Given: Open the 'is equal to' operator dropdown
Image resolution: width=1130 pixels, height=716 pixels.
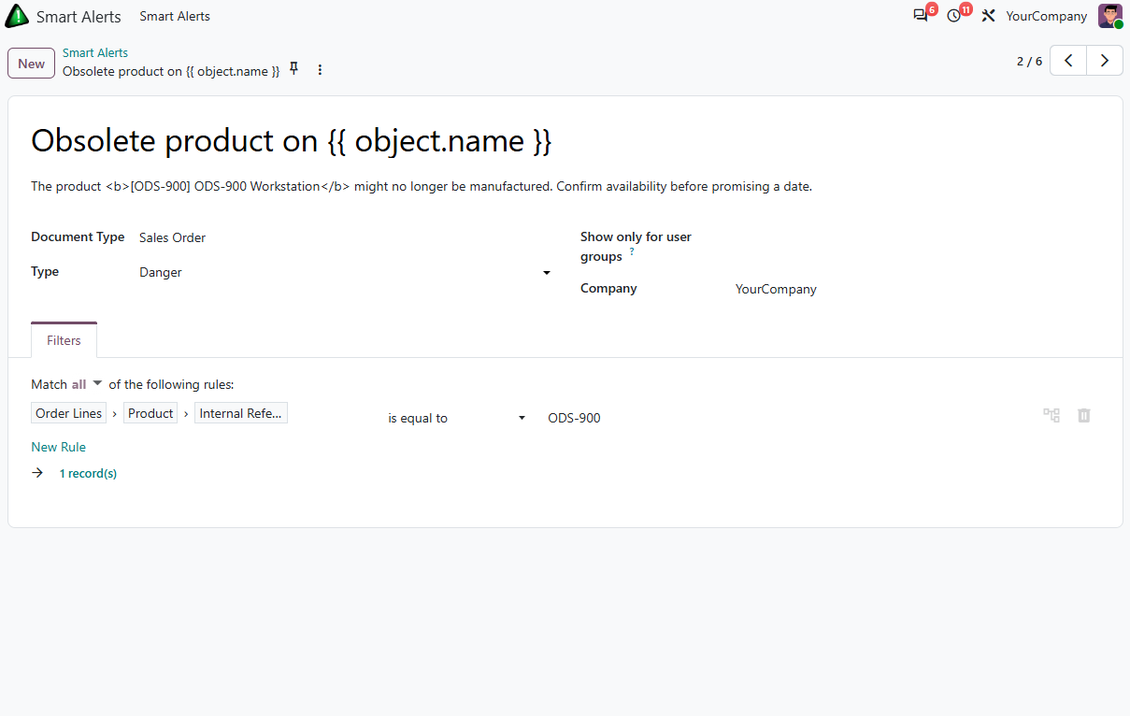Looking at the screenshot, I should click(x=456, y=418).
